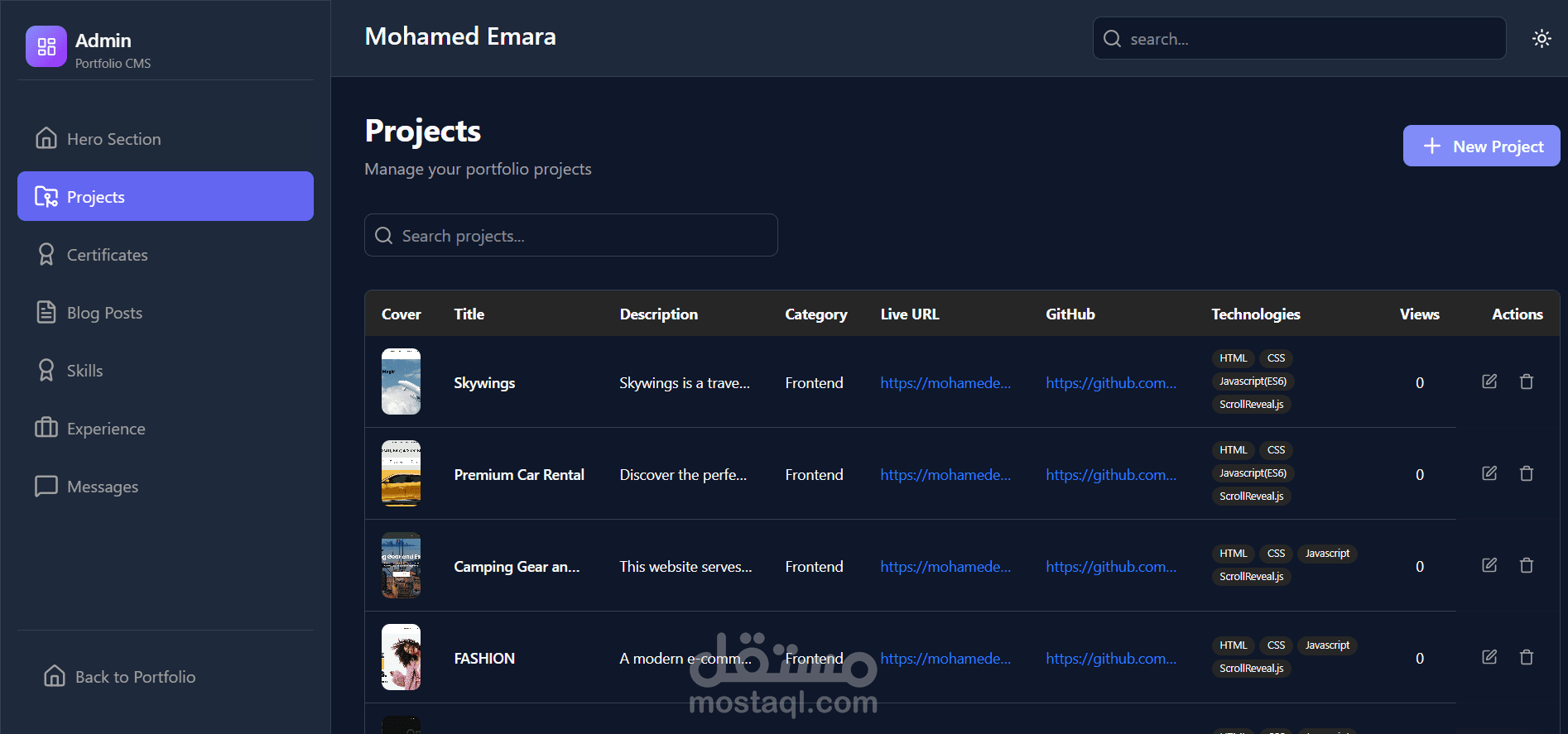Open Camping Gear live URL link
This screenshot has height=734, width=1568.
pos(945,567)
